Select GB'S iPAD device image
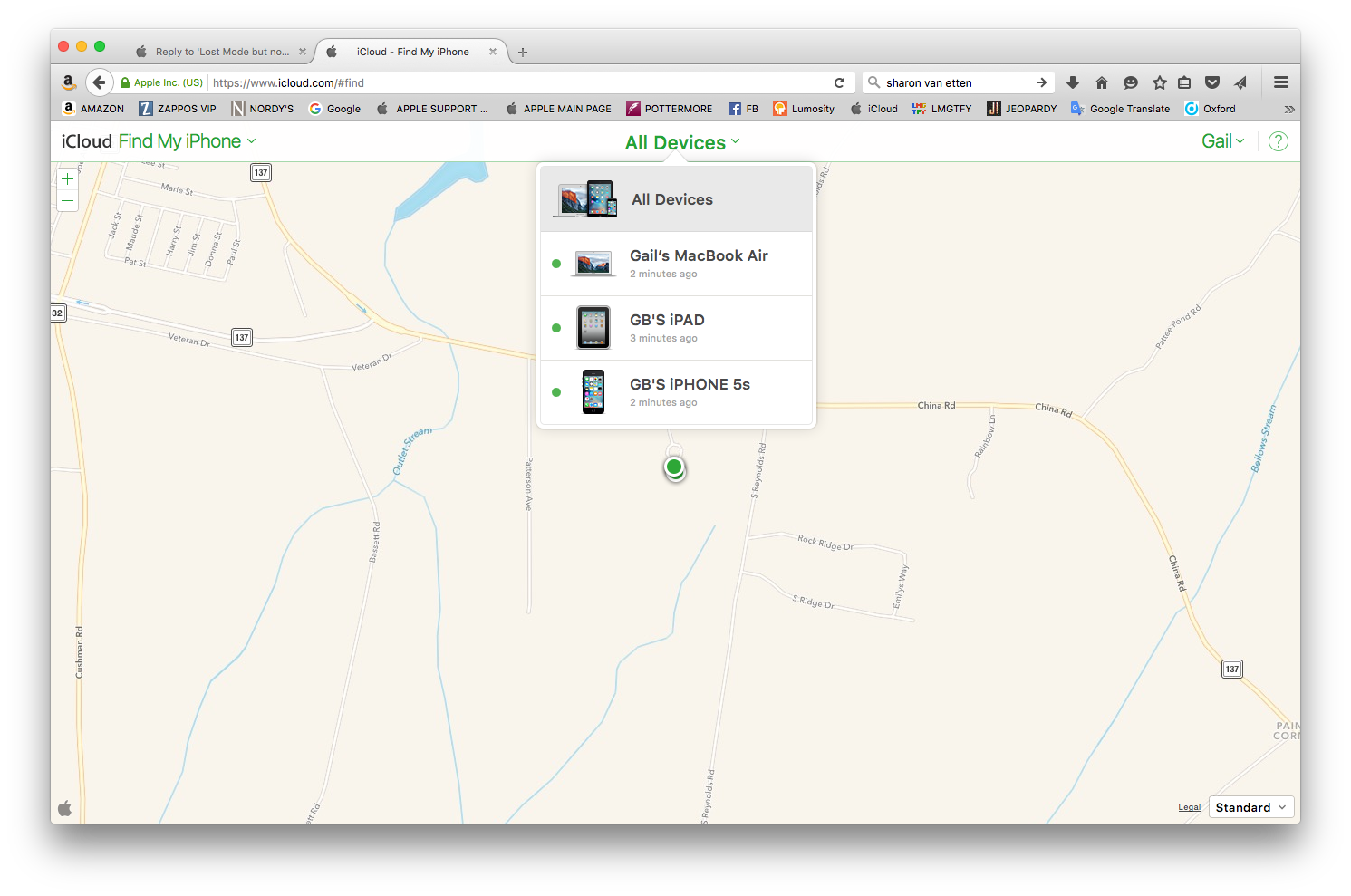 click(x=593, y=328)
